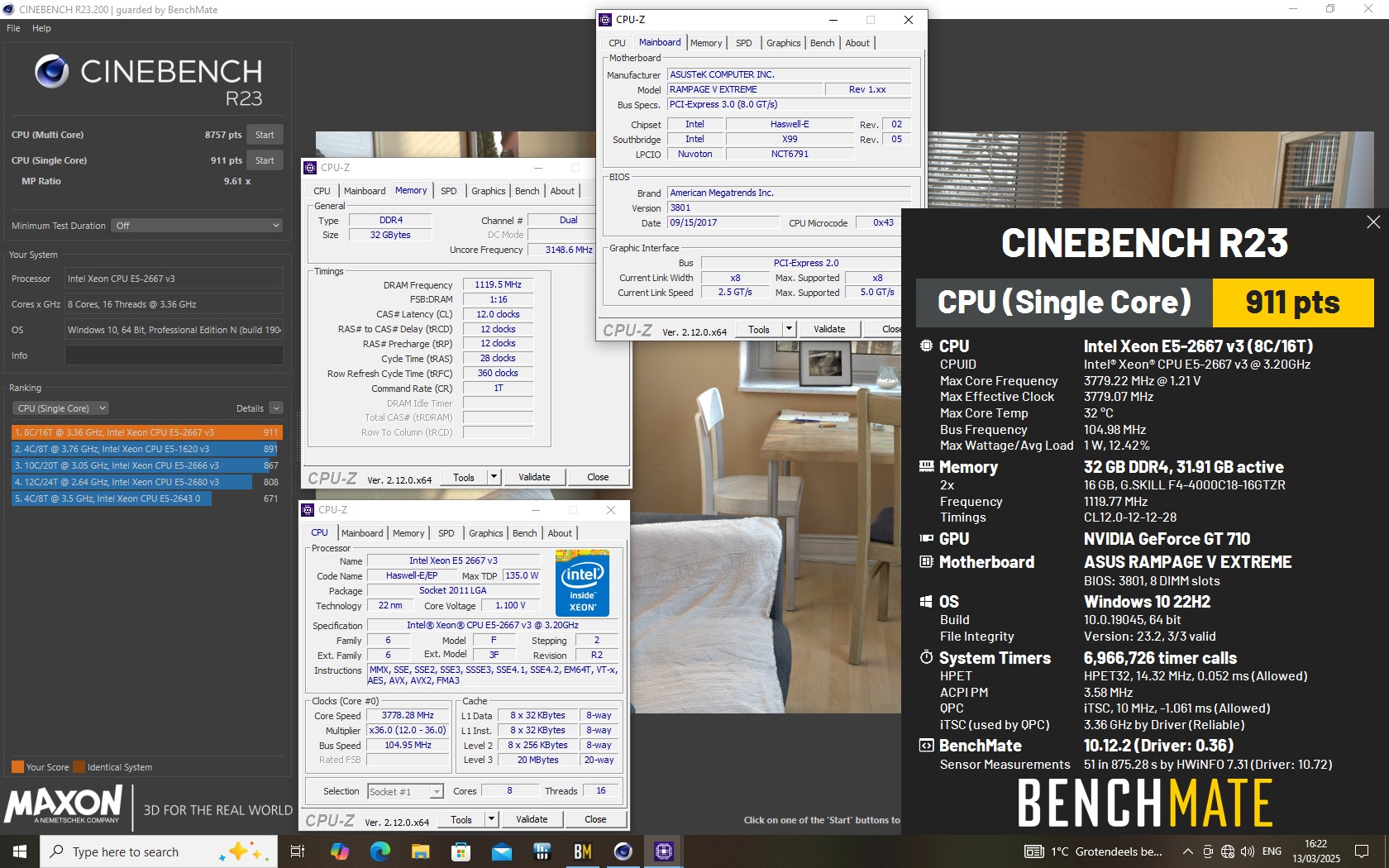
Task: Click the System Timers clock icon
Action: point(926,657)
